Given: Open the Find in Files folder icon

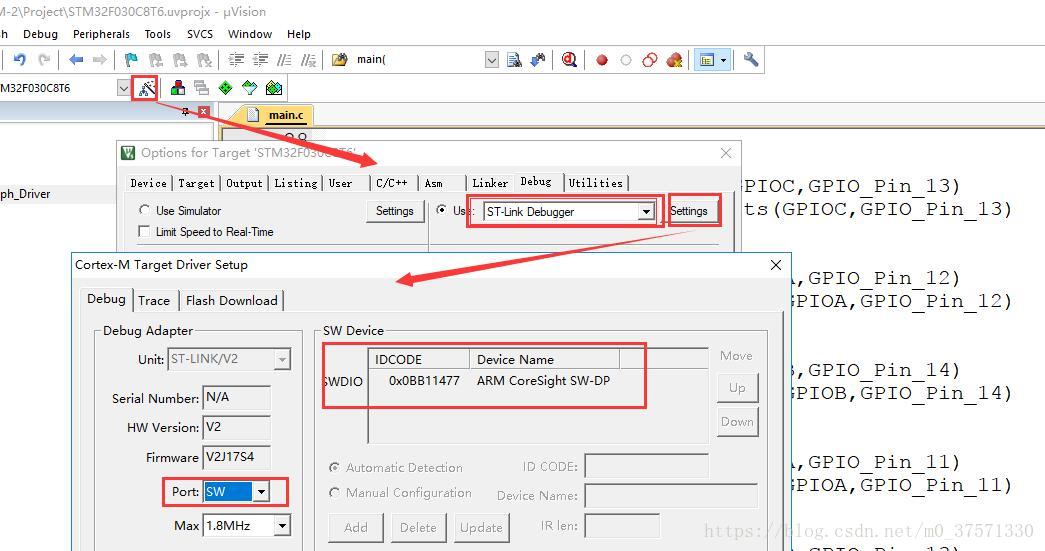Looking at the screenshot, I should click(339, 60).
